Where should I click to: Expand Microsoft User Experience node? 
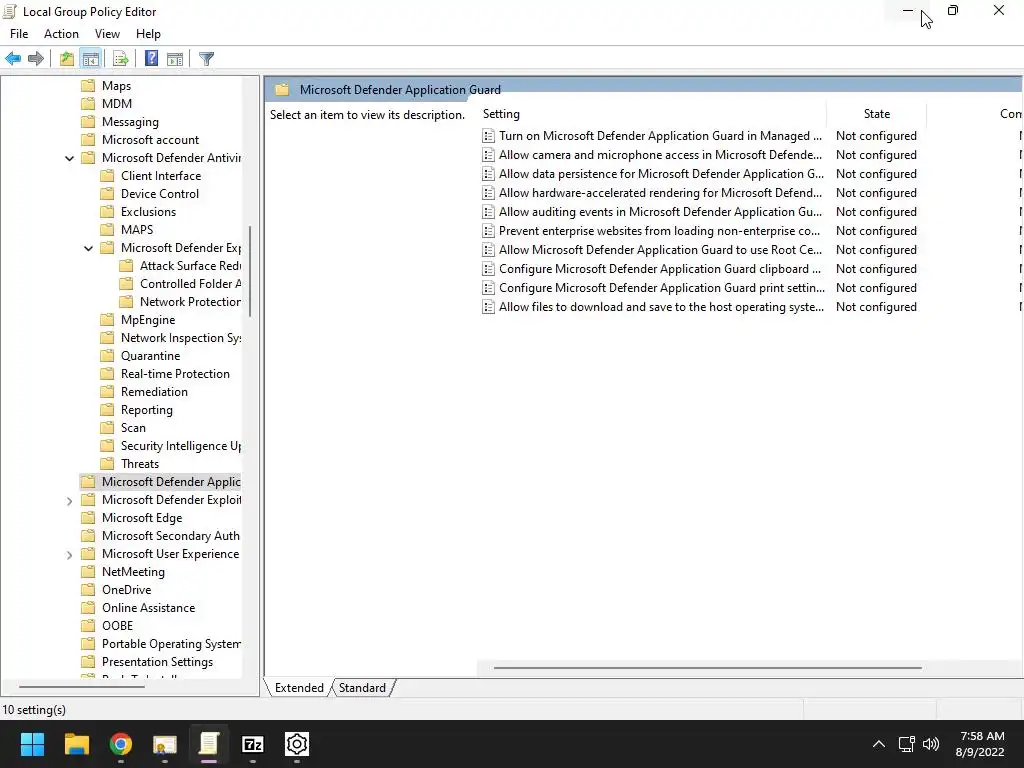[x=69, y=554]
